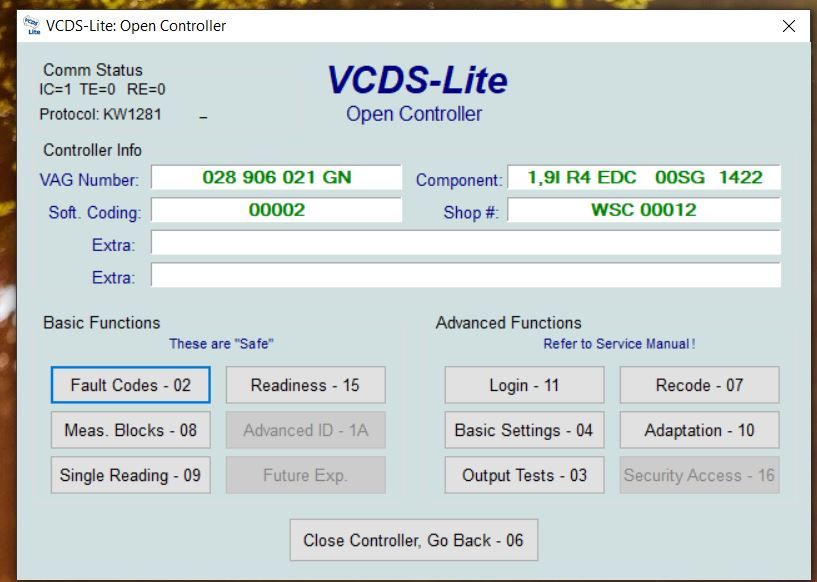Start Output Tests - 03
This screenshot has width=817, height=582.
[x=524, y=475]
